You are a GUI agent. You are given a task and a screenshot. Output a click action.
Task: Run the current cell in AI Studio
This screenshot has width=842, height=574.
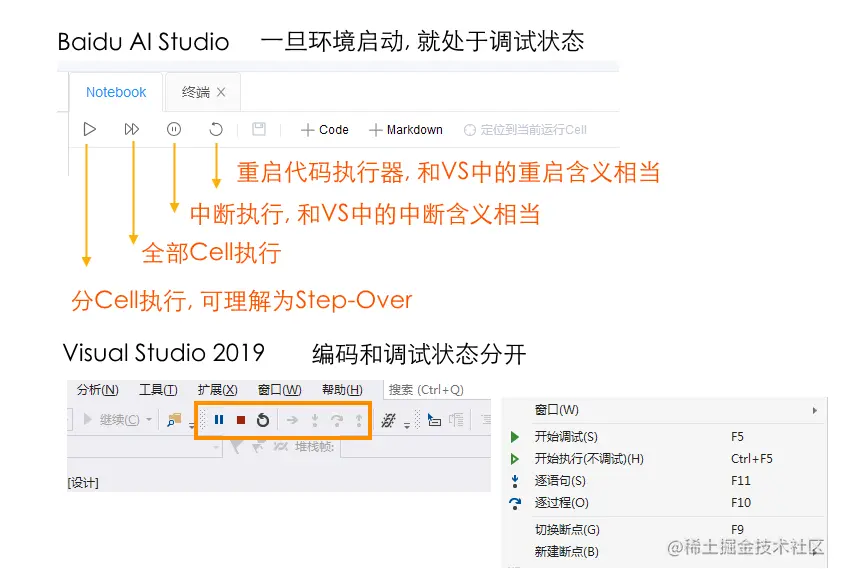[x=90, y=129]
